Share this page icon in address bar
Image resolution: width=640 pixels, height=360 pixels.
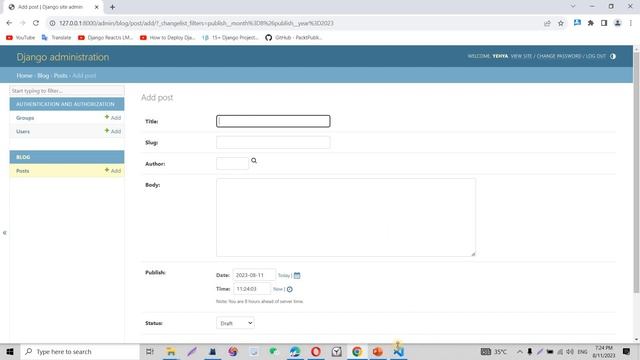pos(547,23)
